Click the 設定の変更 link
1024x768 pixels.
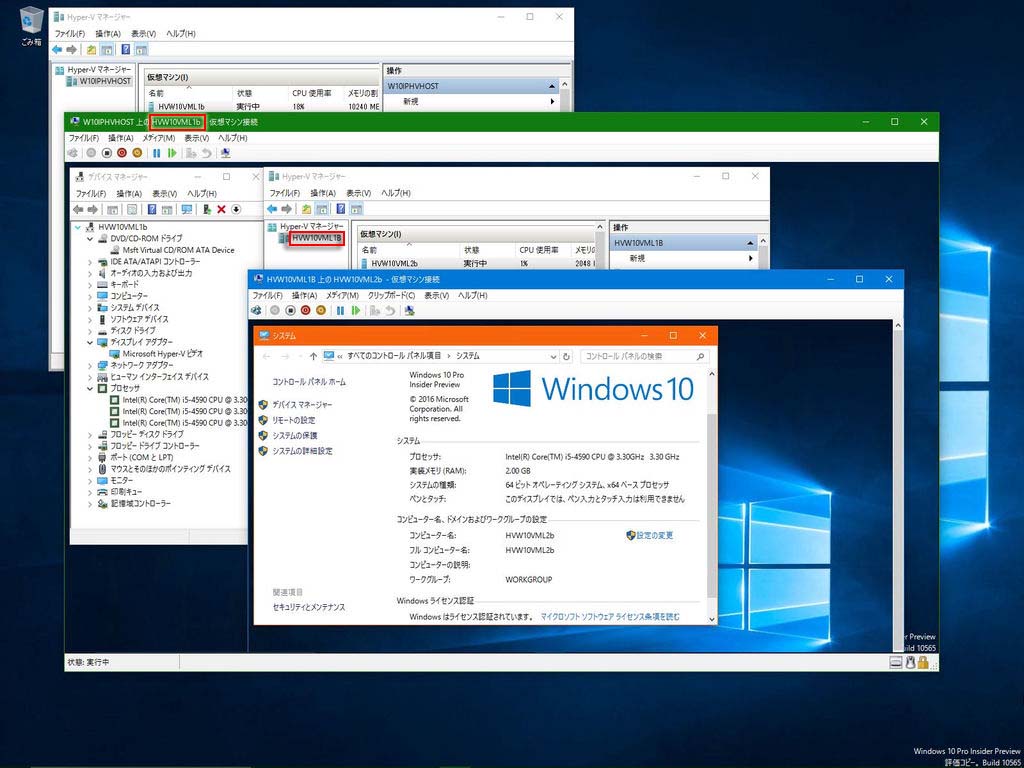point(654,536)
